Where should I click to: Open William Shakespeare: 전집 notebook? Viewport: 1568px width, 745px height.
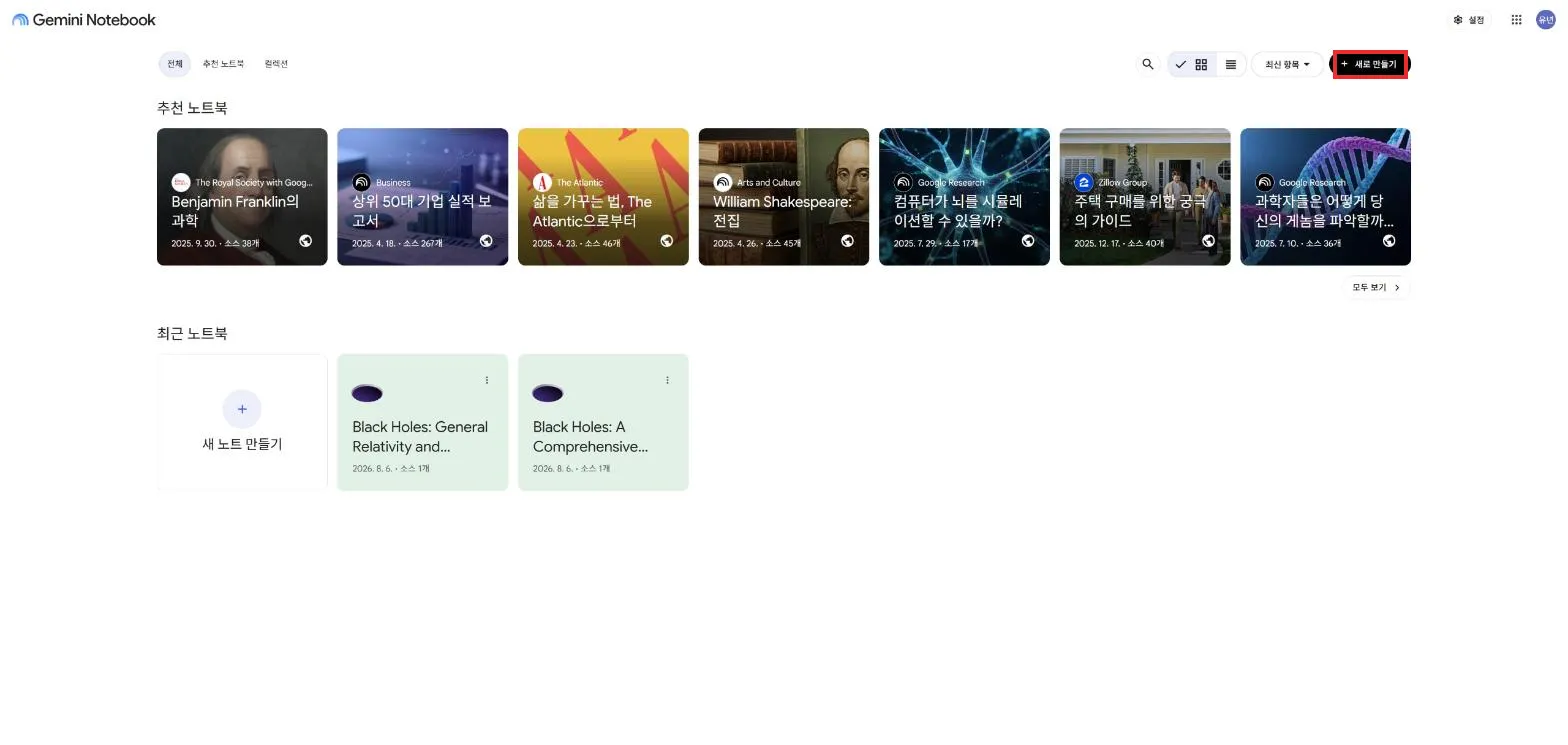[784, 197]
